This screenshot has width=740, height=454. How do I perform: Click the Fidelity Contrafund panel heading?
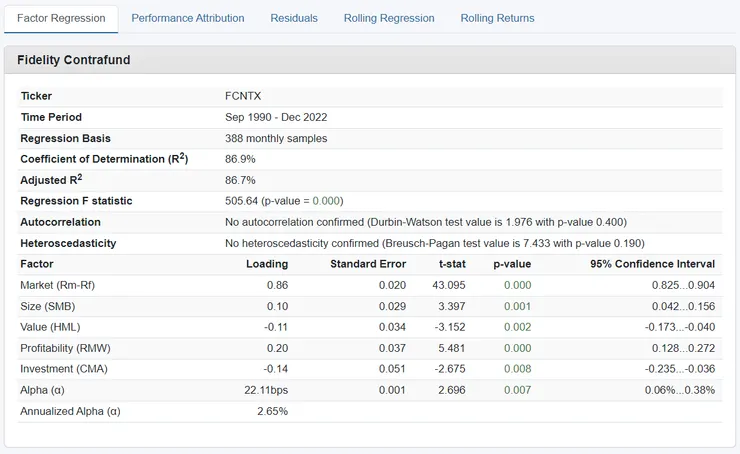[x=74, y=60]
